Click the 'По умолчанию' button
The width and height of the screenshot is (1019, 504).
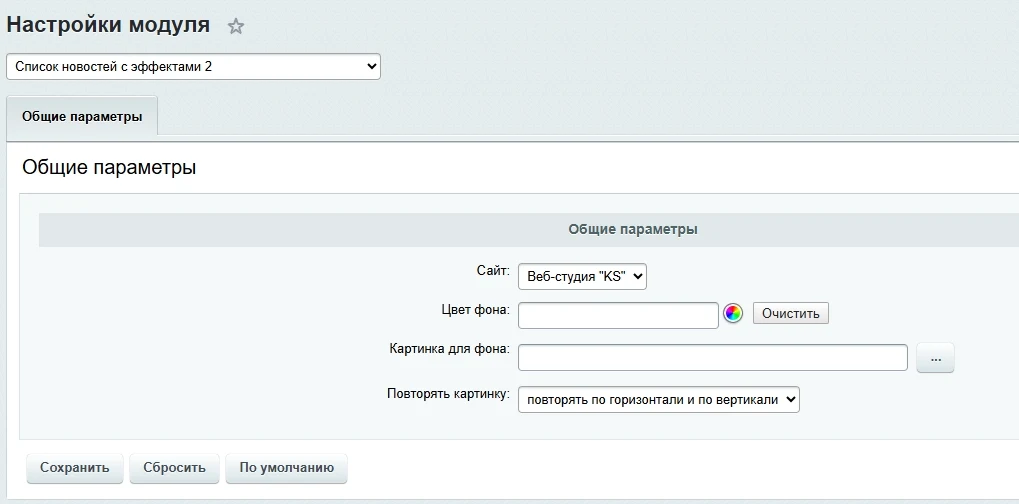pyautogui.click(x=287, y=468)
